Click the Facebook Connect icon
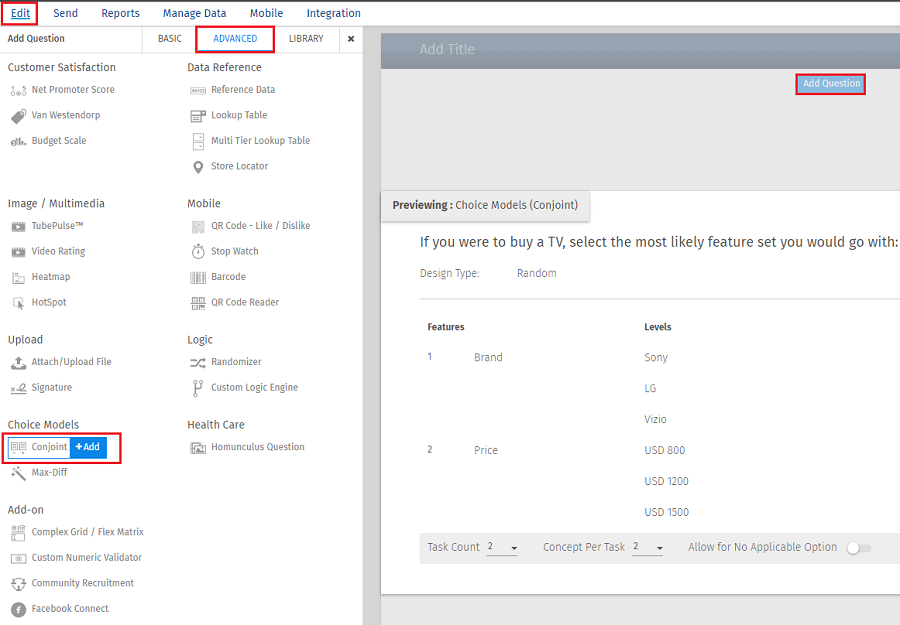 pyautogui.click(x=18, y=609)
